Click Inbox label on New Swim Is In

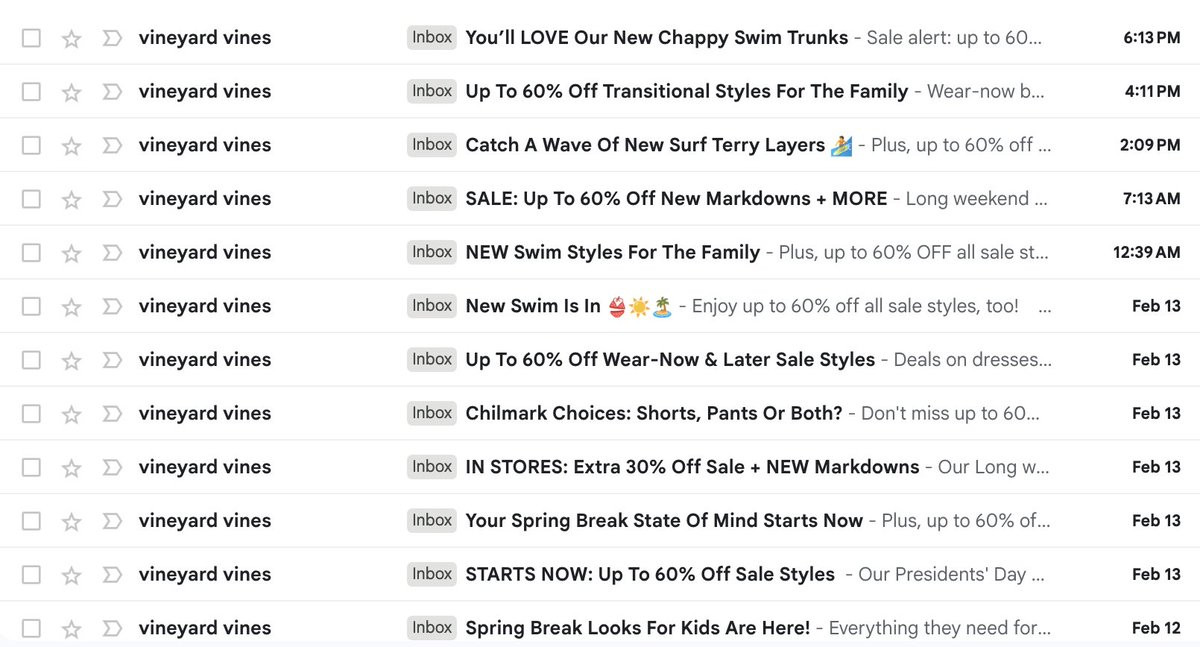point(432,306)
